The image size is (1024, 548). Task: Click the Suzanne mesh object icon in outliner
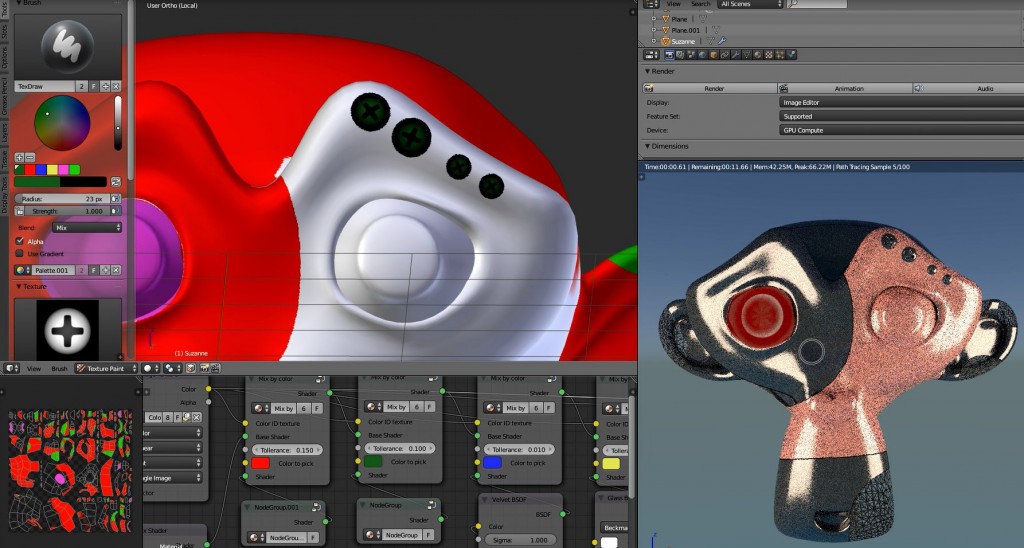[x=665, y=41]
